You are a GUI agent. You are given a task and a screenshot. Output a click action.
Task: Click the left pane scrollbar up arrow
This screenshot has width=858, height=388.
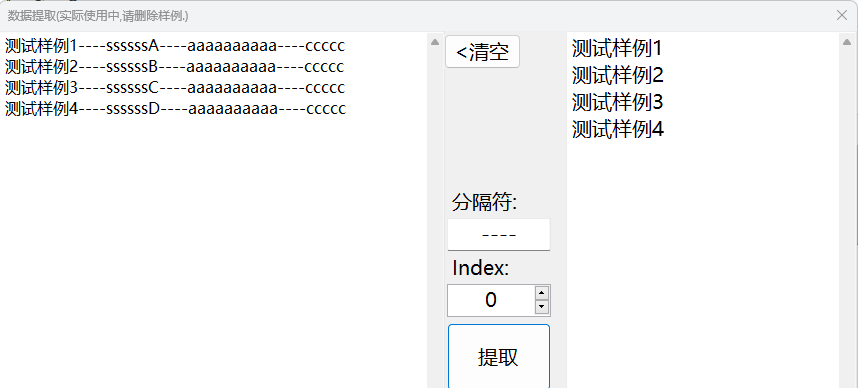tap(434, 42)
